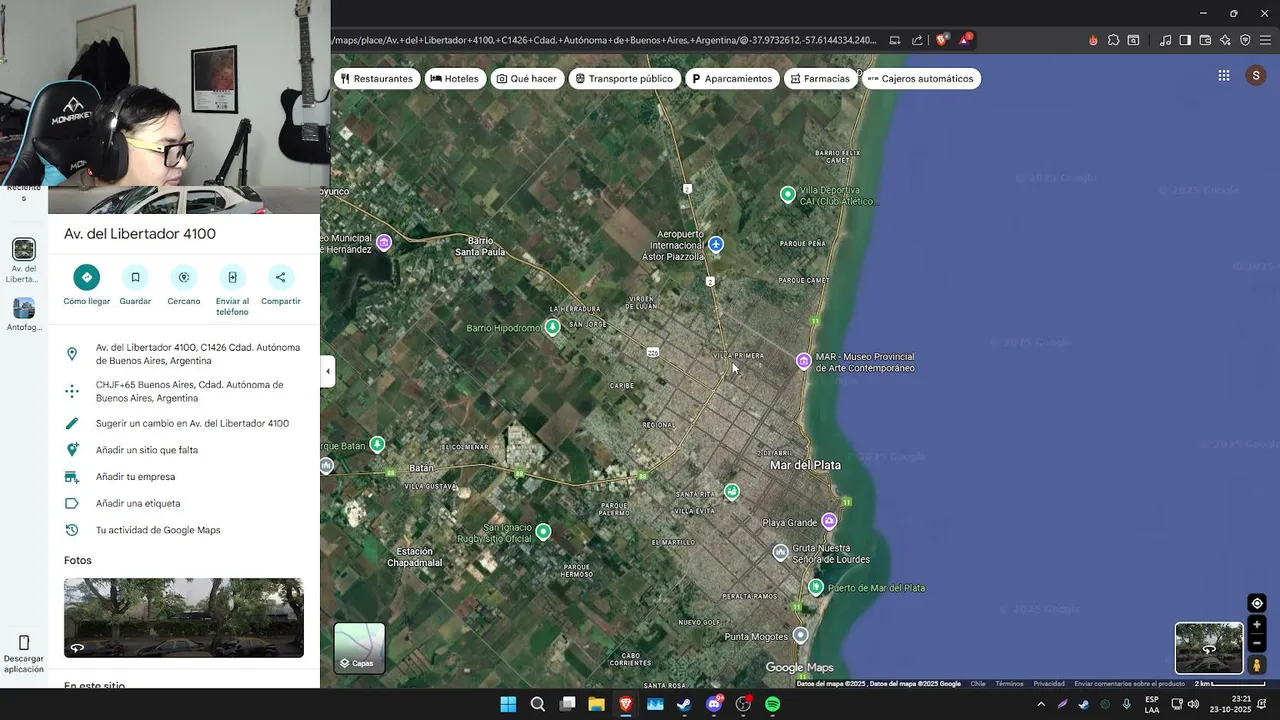
Task: Click the Mar del Plata city label
Action: click(805, 465)
